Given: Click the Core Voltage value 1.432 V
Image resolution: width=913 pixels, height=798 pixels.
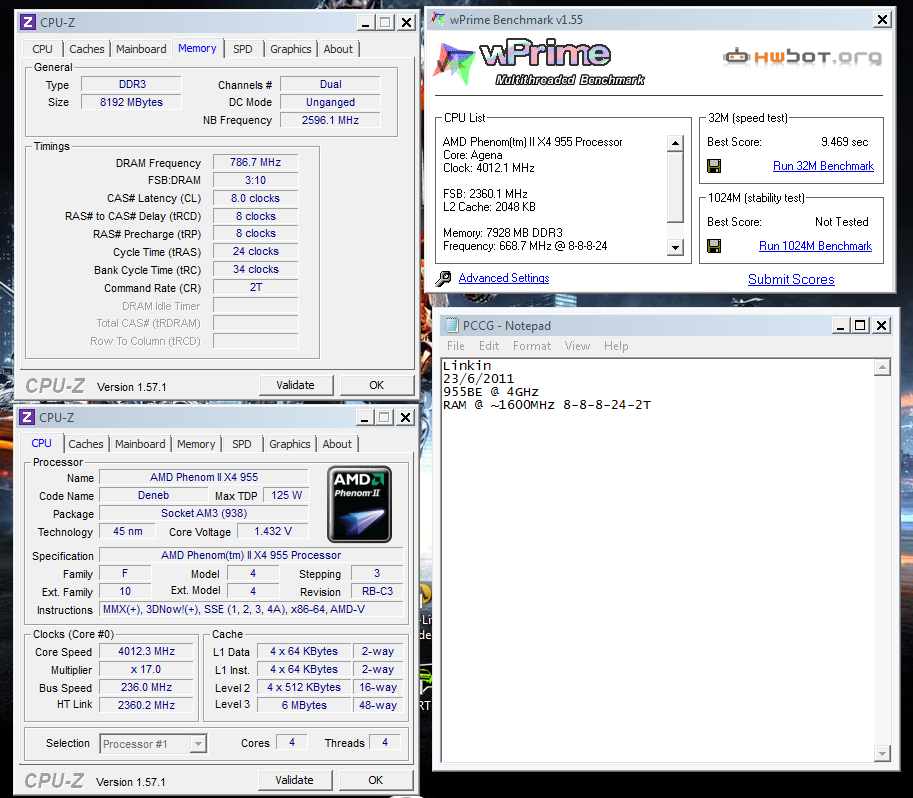Looking at the screenshot, I should [273, 531].
